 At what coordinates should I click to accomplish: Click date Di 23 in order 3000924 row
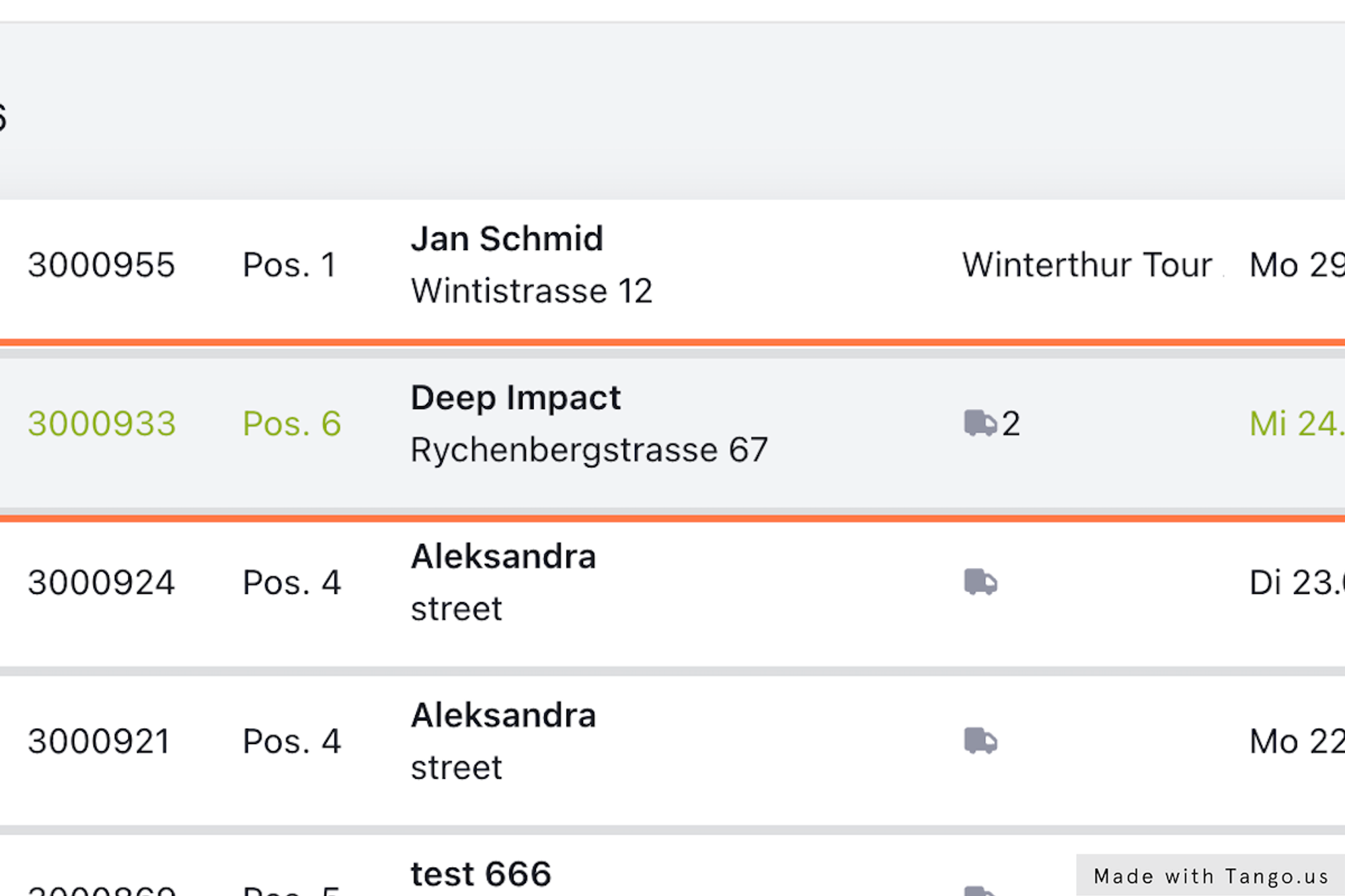point(1295,582)
